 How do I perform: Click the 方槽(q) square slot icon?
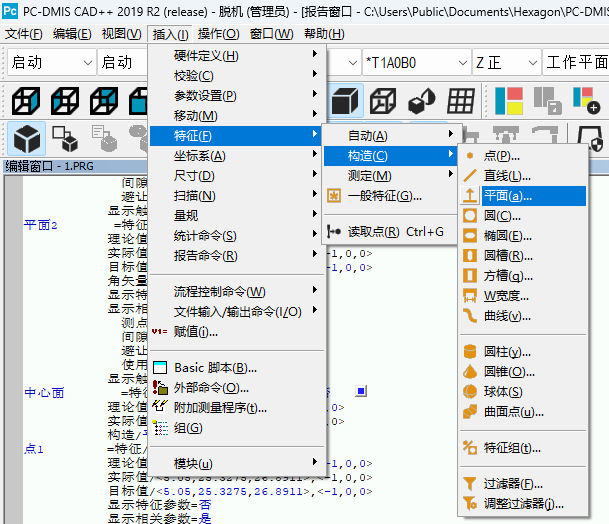point(470,276)
